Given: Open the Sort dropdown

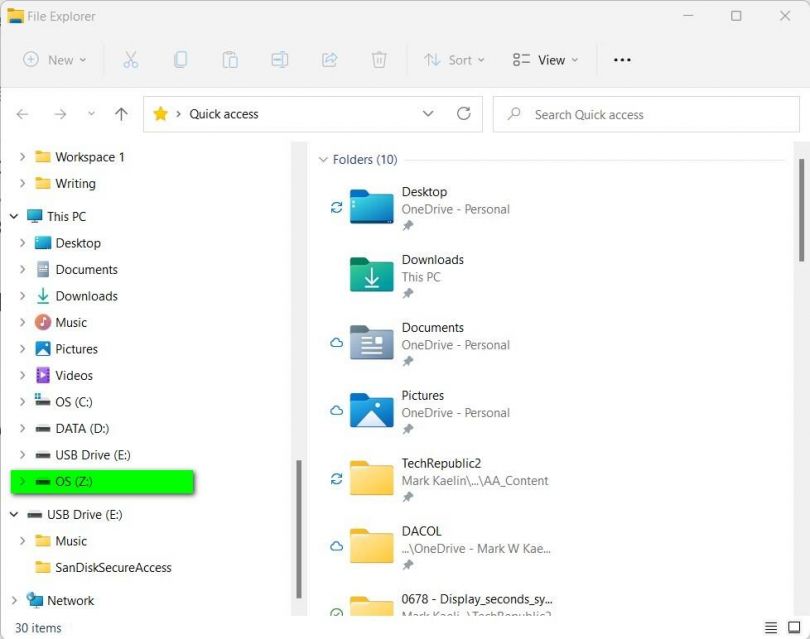Looking at the screenshot, I should pos(454,59).
